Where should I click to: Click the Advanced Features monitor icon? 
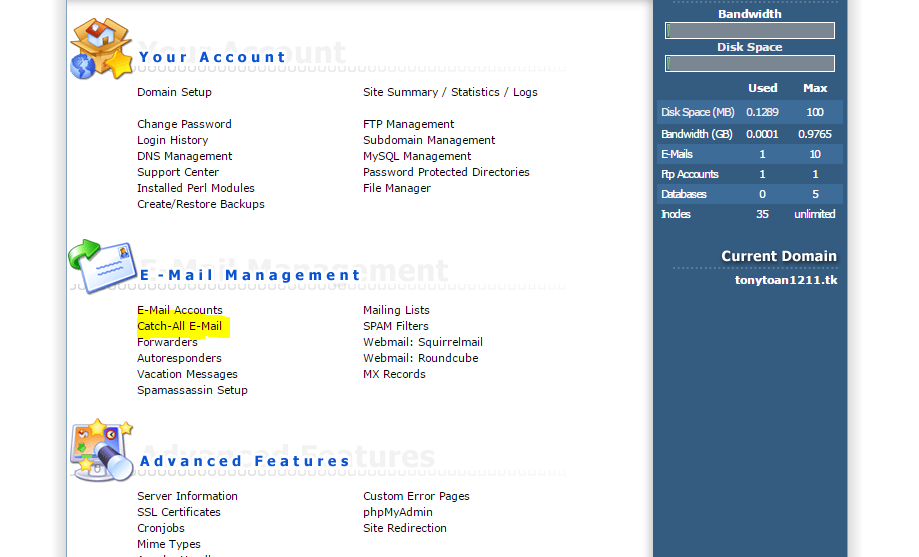(101, 452)
